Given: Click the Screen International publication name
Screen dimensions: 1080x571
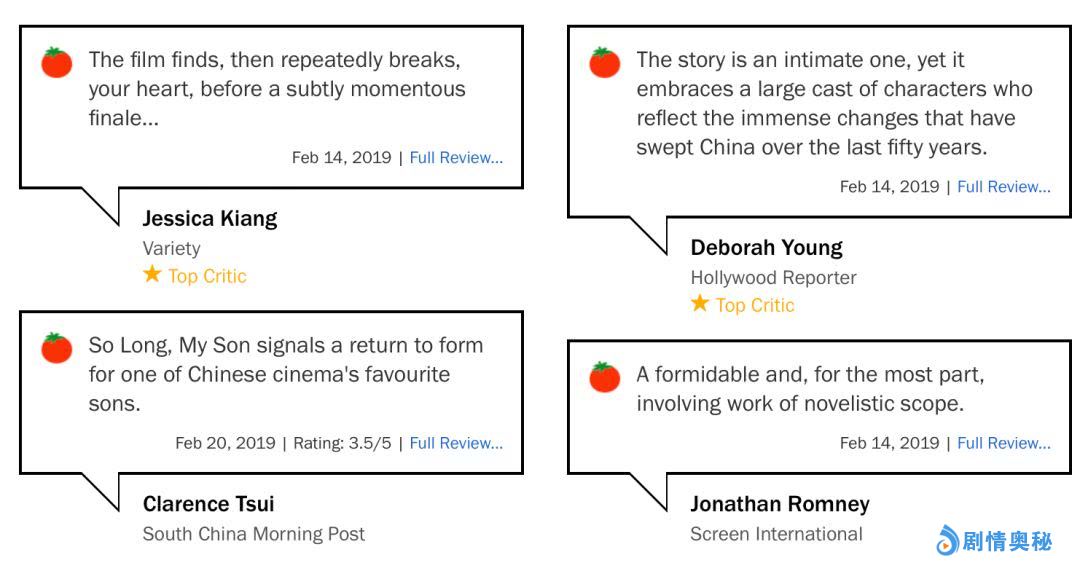Looking at the screenshot, I should 776,534.
